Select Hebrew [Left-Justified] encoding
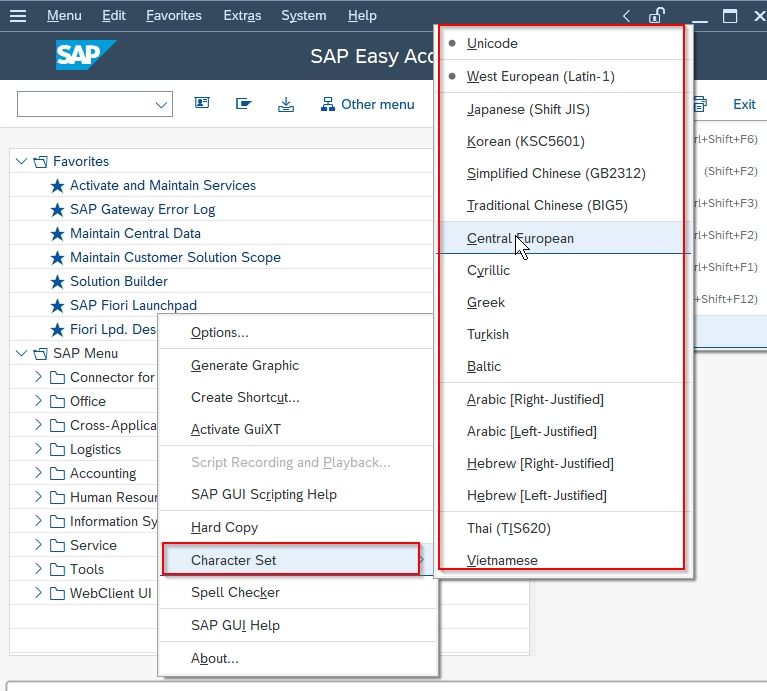 562,495
